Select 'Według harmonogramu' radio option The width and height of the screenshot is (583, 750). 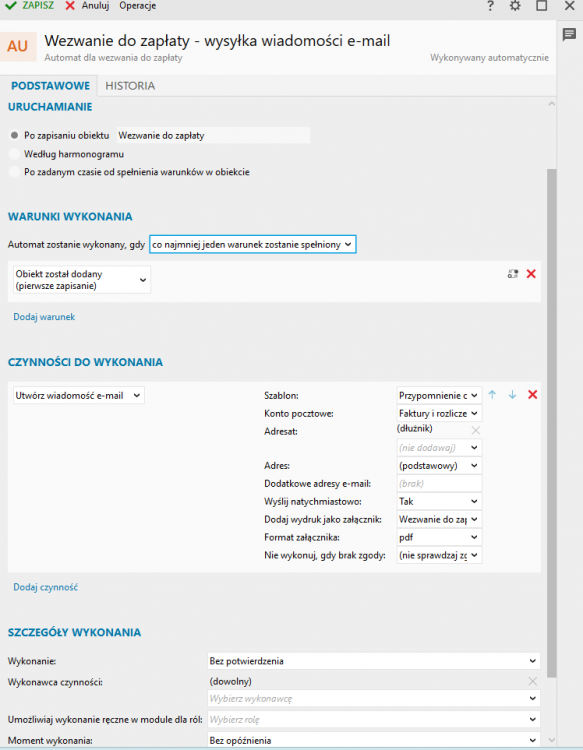point(14,154)
